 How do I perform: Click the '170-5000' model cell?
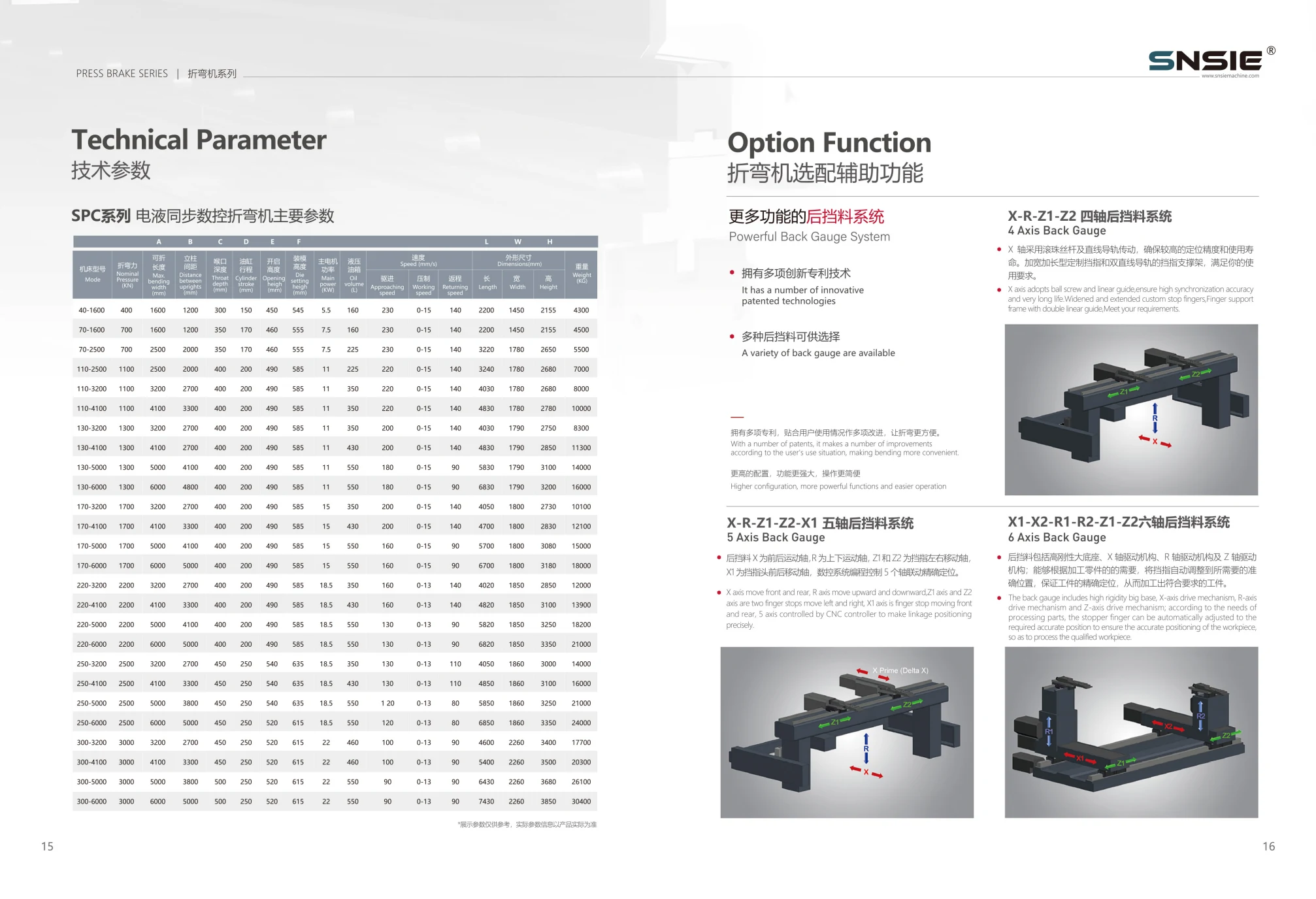91,546
